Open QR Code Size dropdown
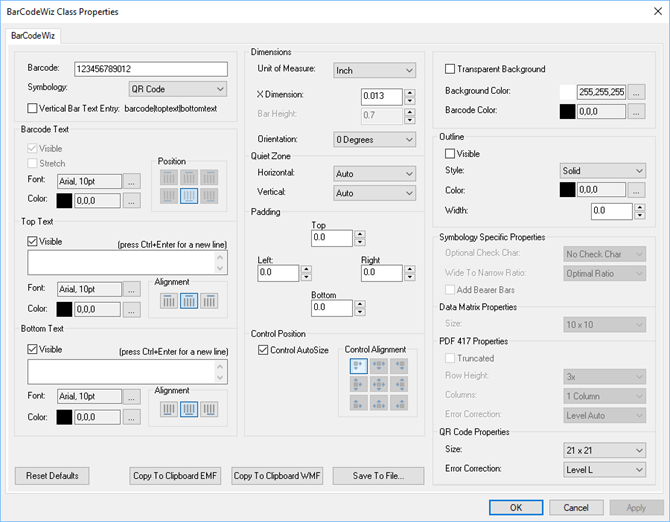Image resolution: width=670 pixels, height=522 pixels. [x=605, y=450]
